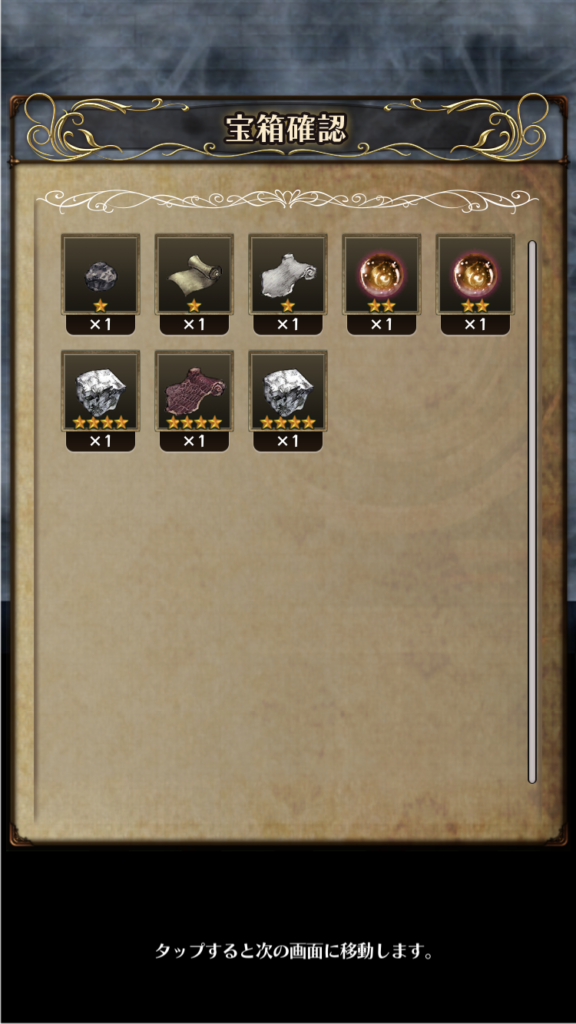Click the two stars on first amber orb
Screen dimensions: 576x1024
pos(382,306)
